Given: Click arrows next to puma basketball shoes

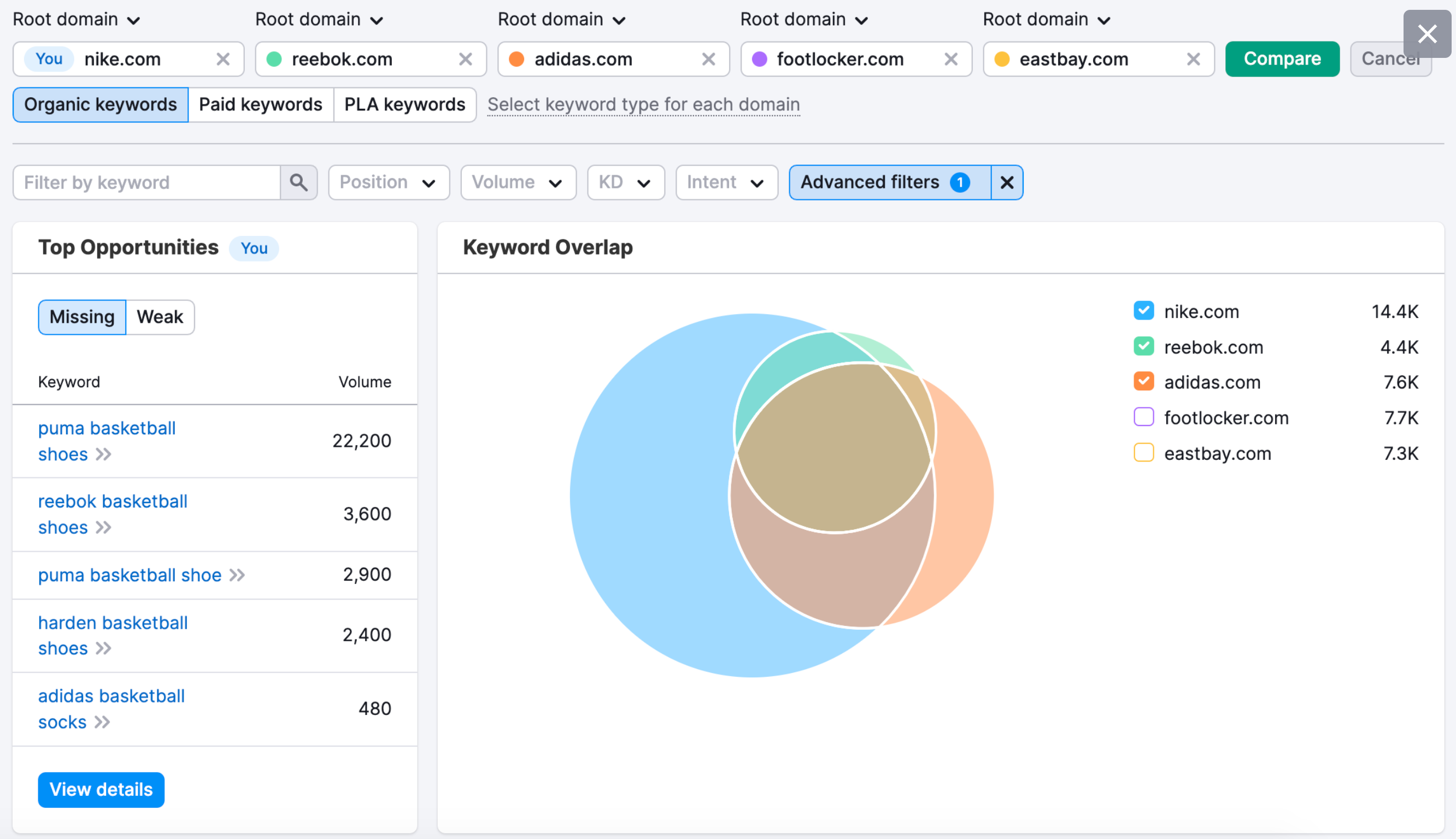Looking at the screenshot, I should click(x=104, y=454).
